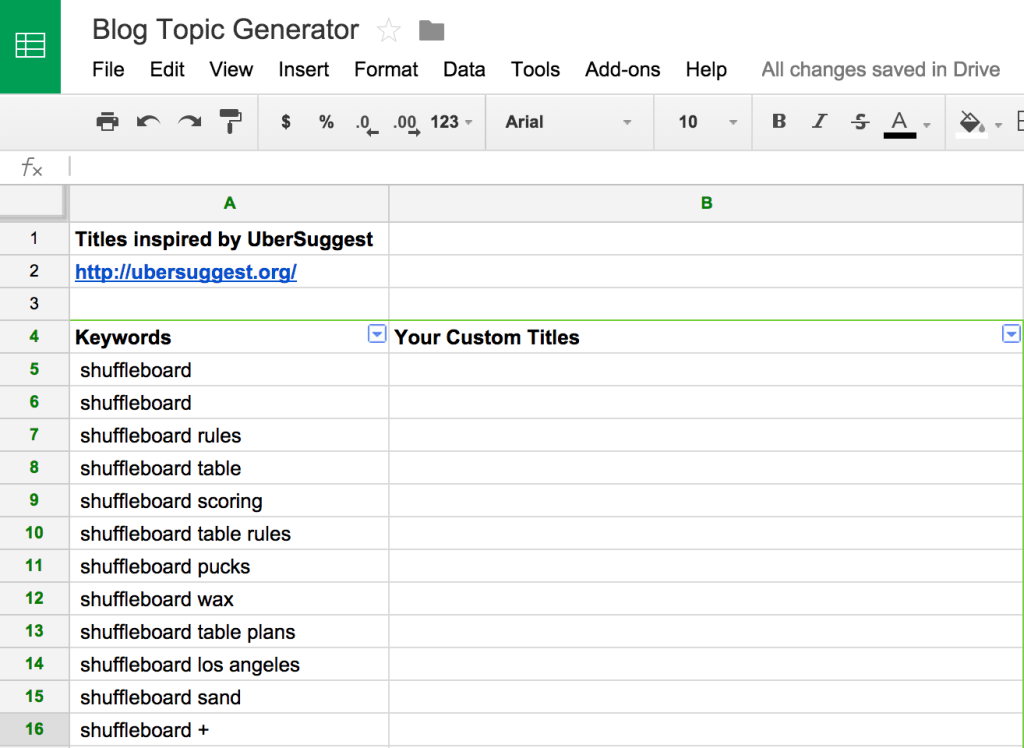Toggle italic formatting

(819, 122)
